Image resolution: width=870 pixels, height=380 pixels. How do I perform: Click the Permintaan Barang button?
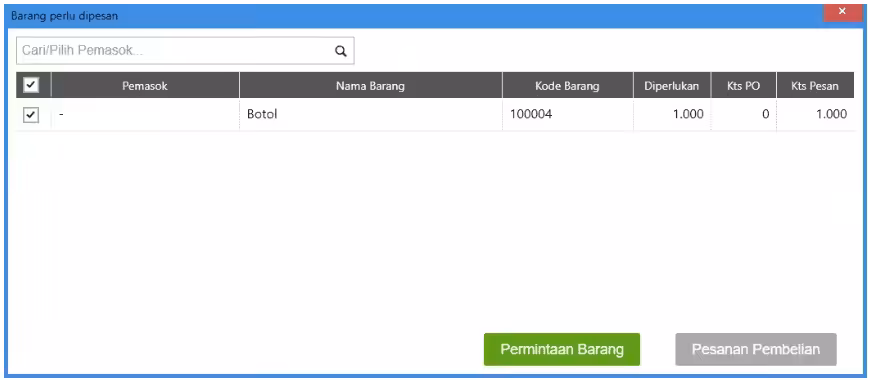(562, 349)
